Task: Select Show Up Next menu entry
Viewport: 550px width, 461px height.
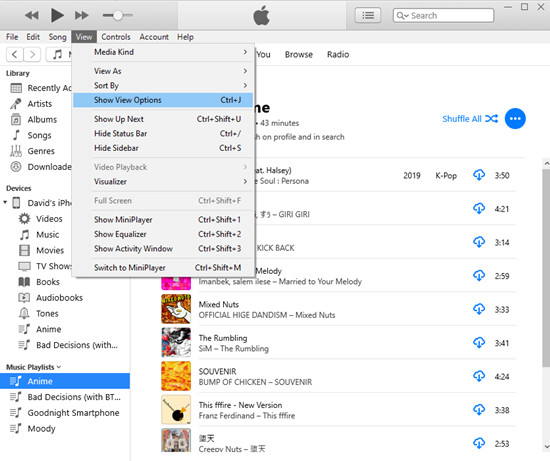Action: [x=163, y=119]
